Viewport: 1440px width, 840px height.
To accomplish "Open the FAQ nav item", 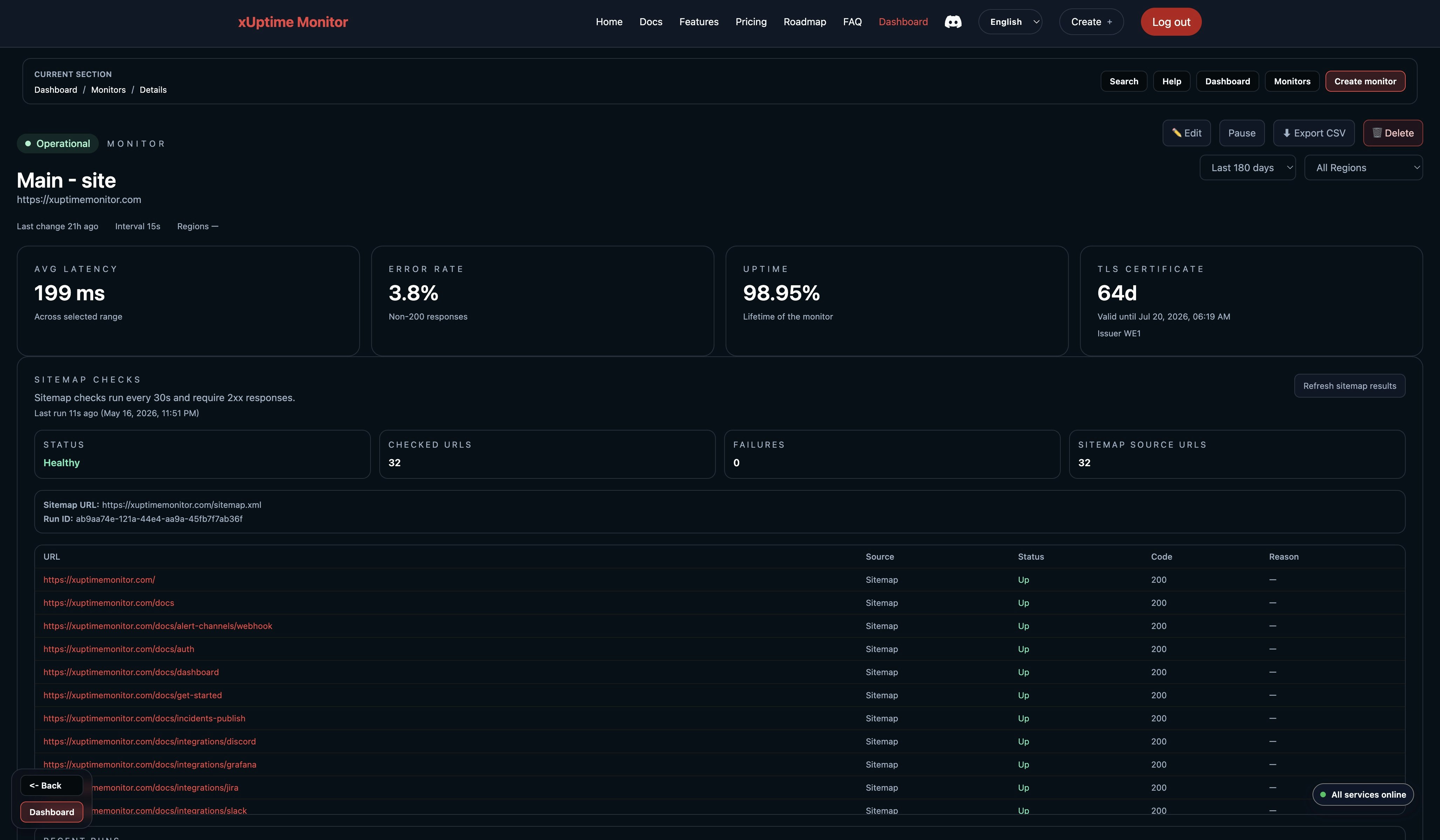I will (x=852, y=22).
